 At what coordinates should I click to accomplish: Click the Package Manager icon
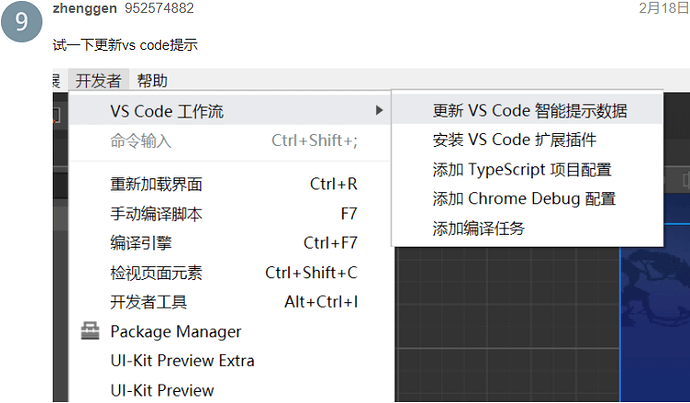point(90,331)
